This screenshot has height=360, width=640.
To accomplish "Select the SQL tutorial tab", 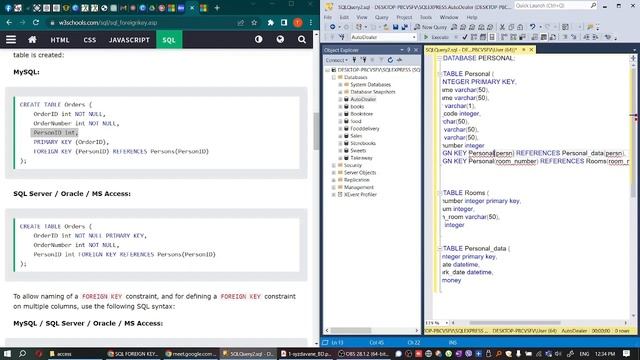I will (x=169, y=40).
